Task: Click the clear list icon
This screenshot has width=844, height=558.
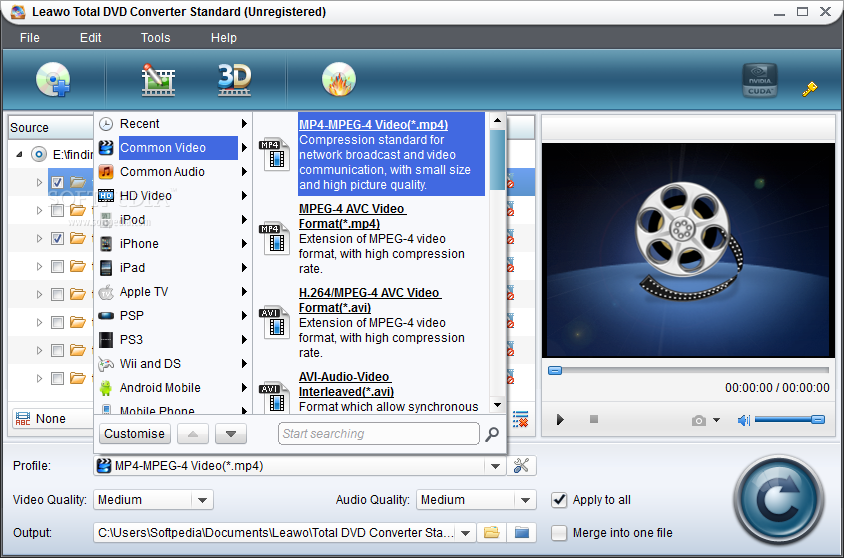Action: coord(521,419)
